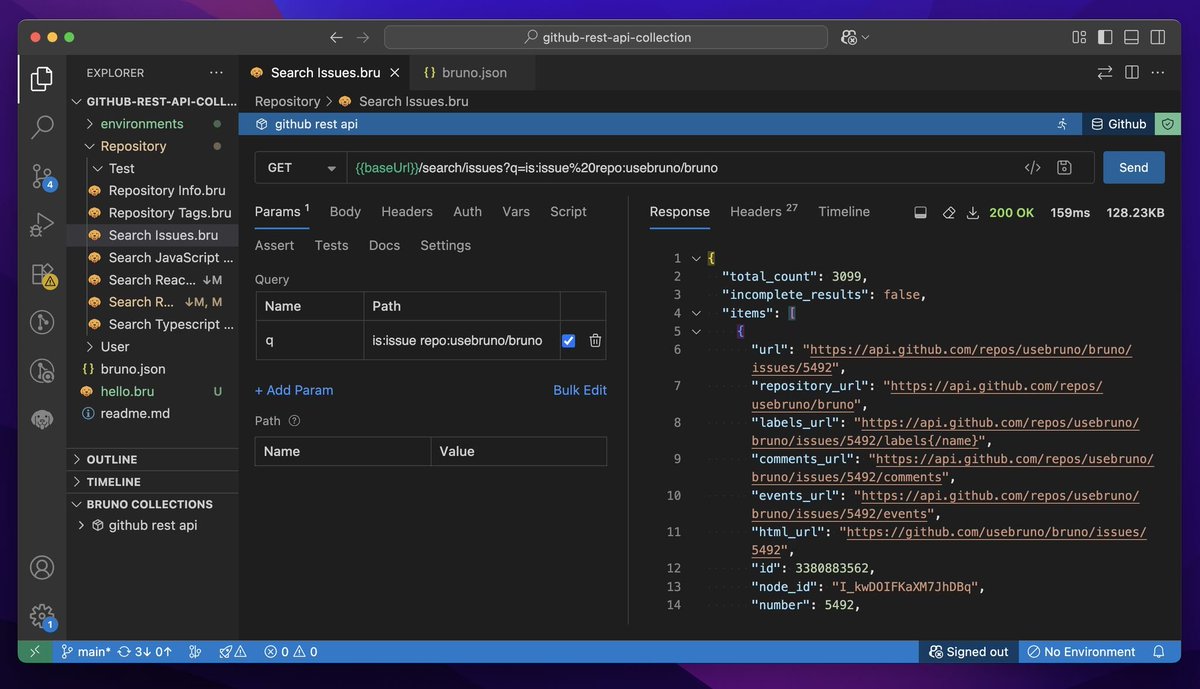Open the Explorer views ellipsis menu
The image size is (1200, 689).
click(x=216, y=72)
